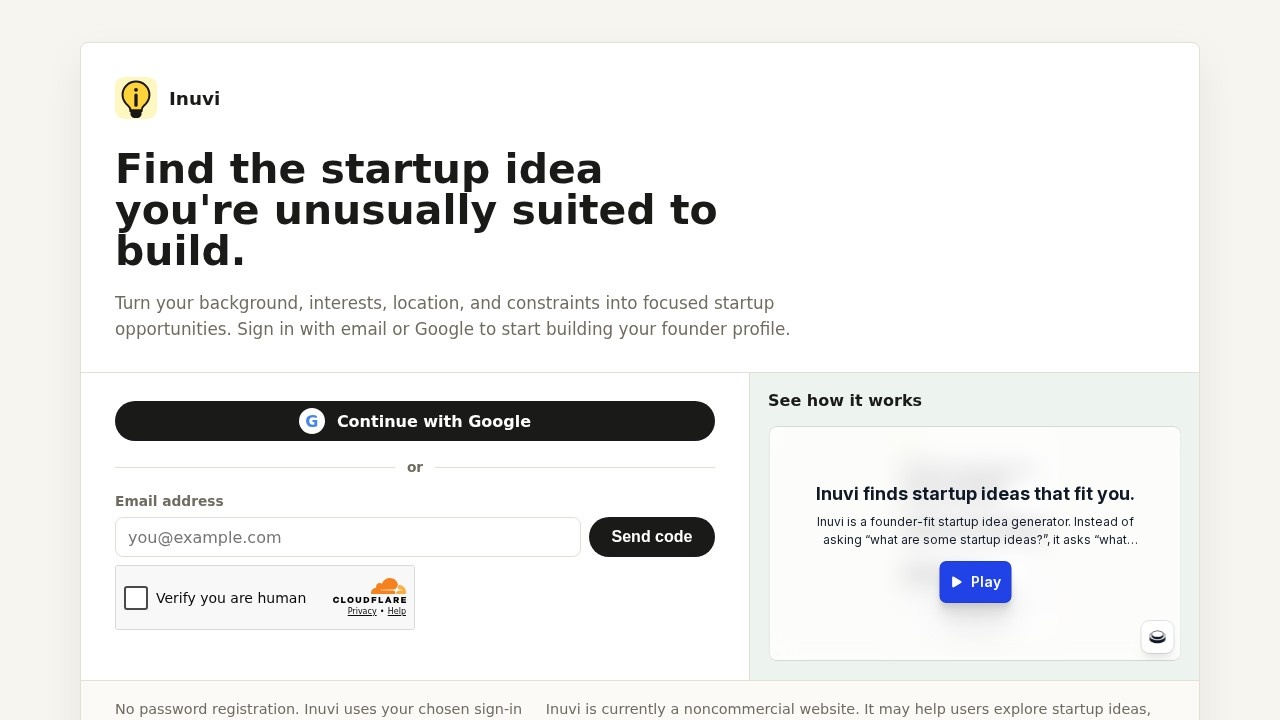Click the Inuvi brand name text

pyautogui.click(x=194, y=98)
